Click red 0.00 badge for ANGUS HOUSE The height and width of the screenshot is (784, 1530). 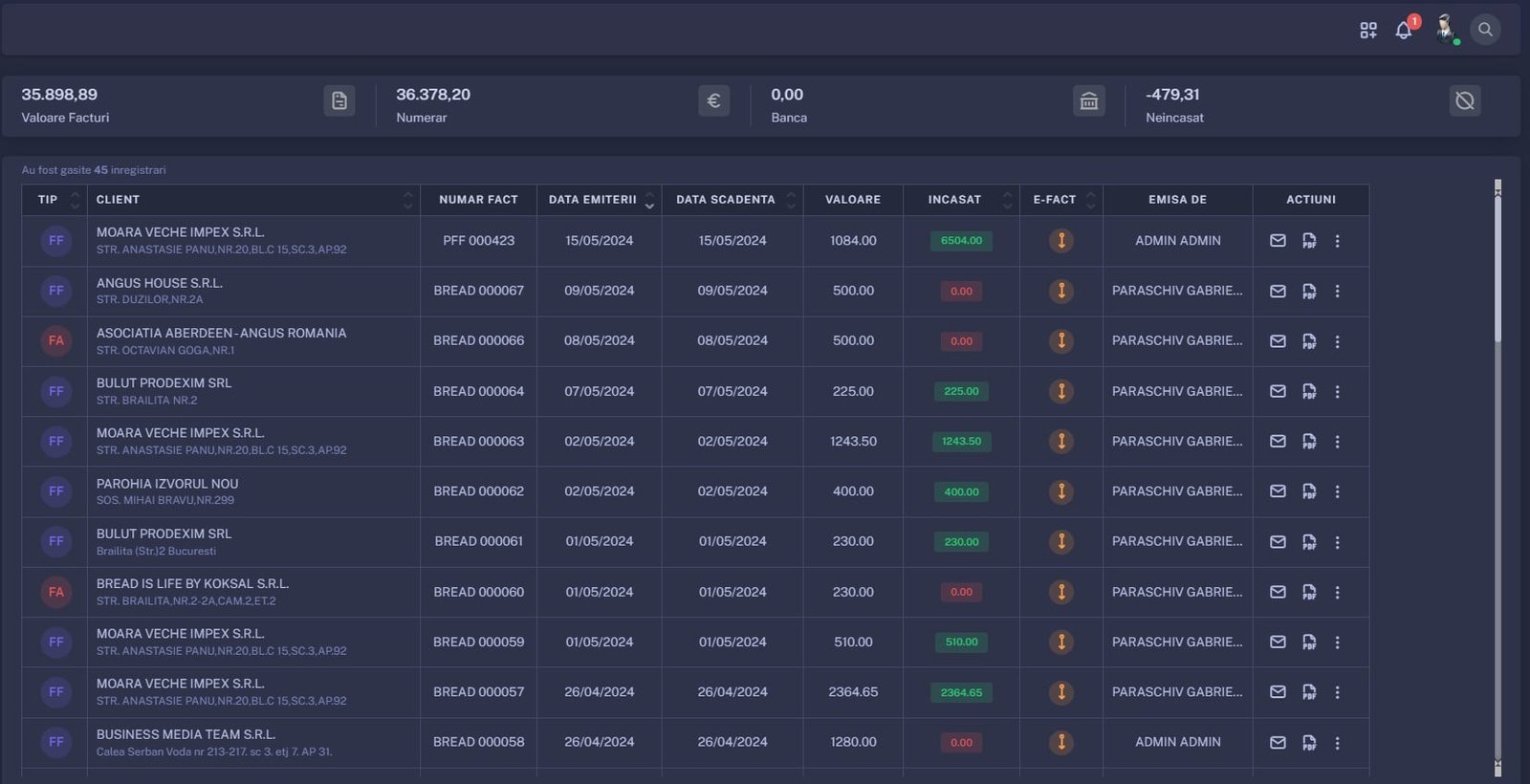click(961, 292)
